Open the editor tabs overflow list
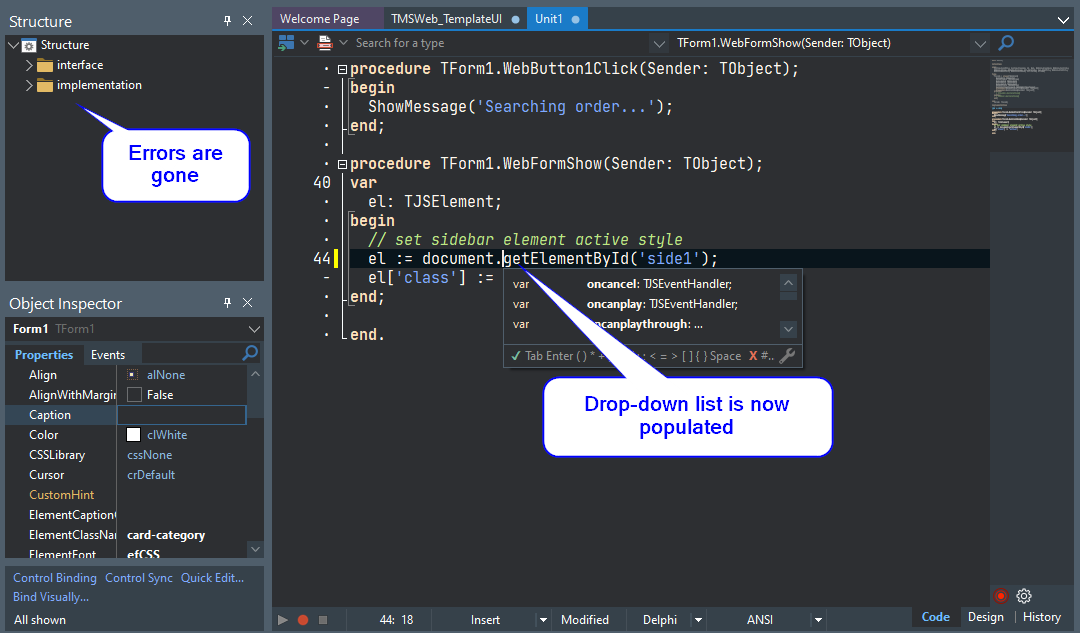The image size is (1080, 633). point(1063,20)
